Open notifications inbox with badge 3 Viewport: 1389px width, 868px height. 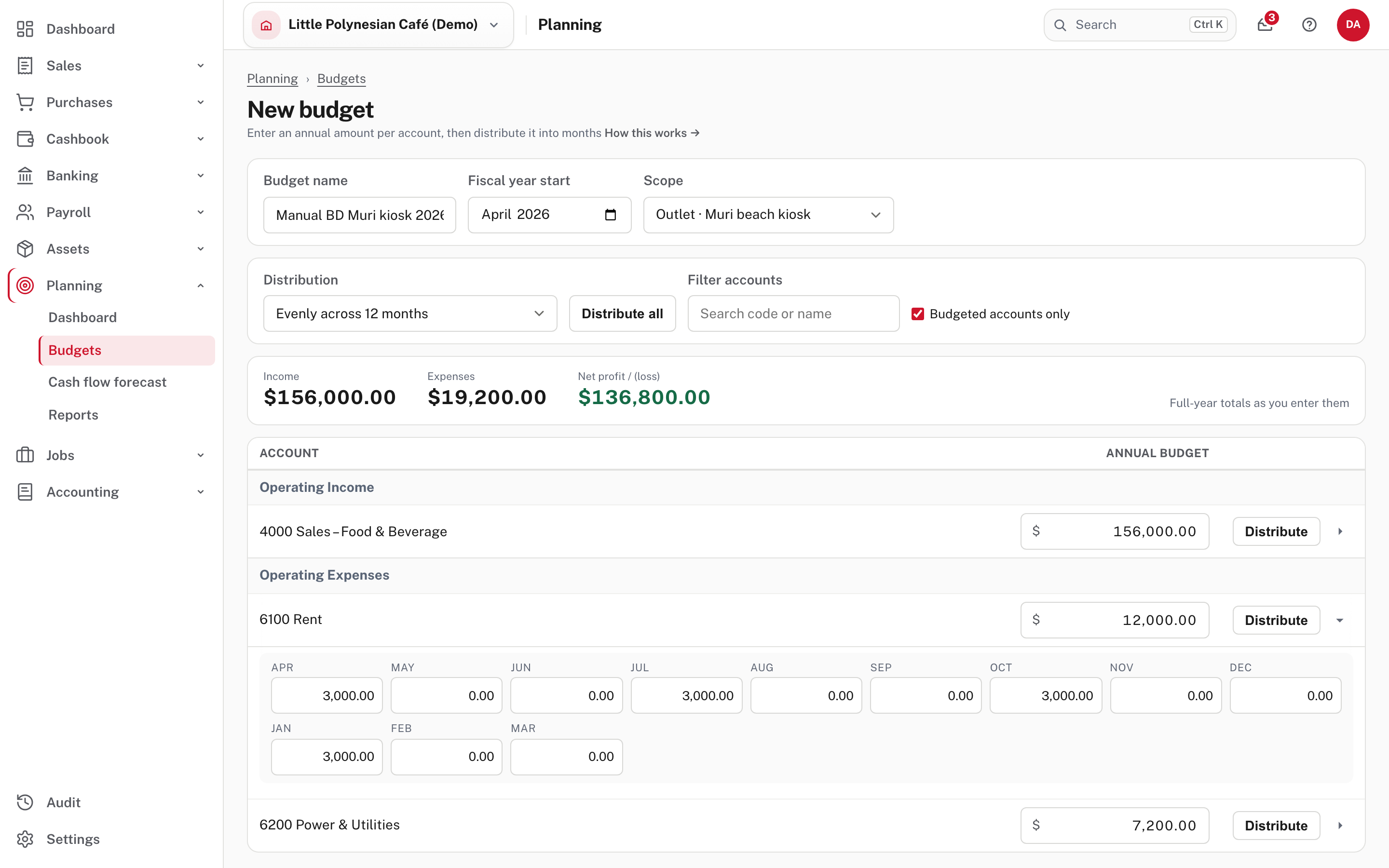1266,25
